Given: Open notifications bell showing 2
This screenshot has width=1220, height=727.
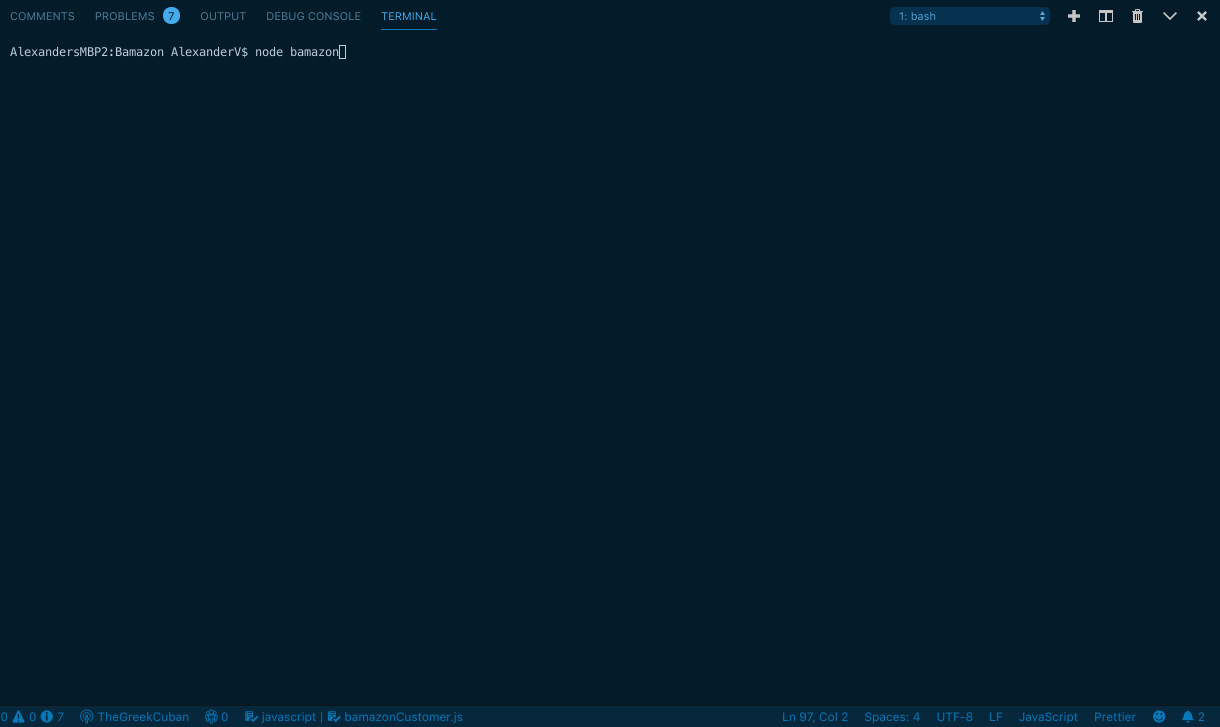Looking at the screenshot, I should [1193, 717].
